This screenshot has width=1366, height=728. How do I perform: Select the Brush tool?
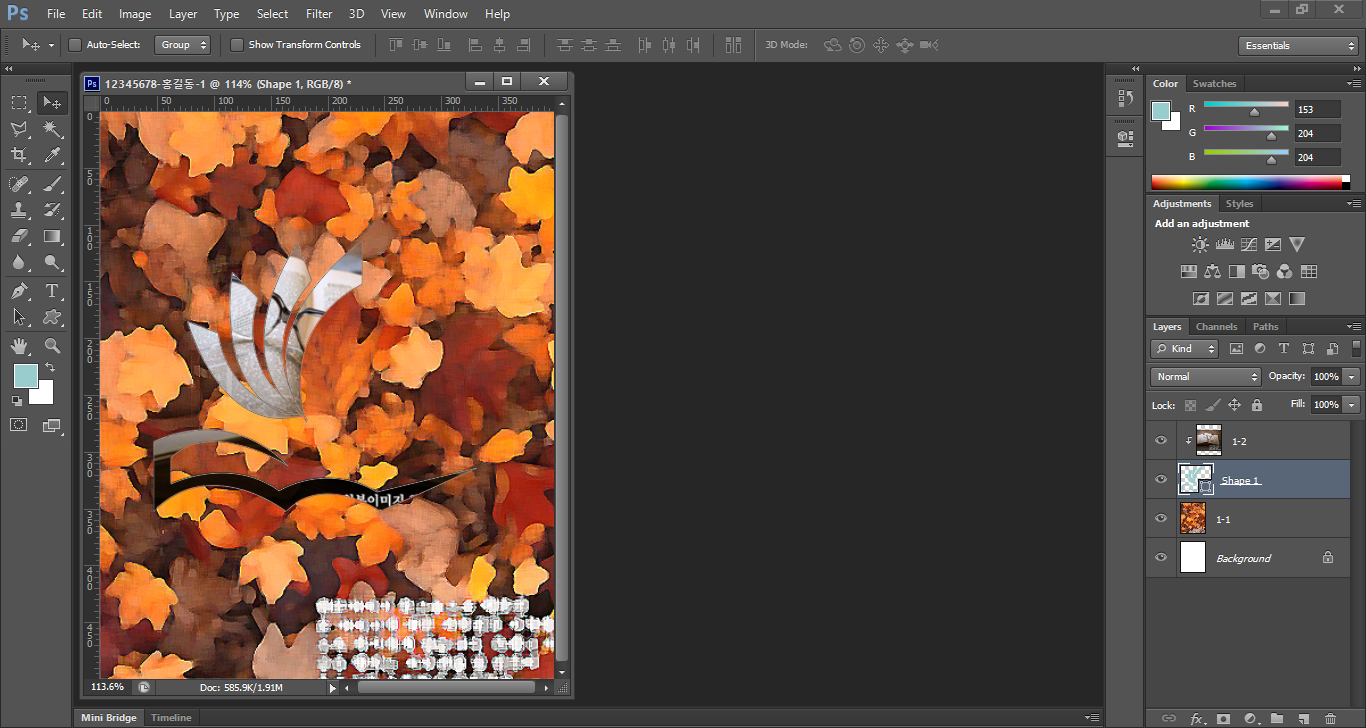(52, 183)
